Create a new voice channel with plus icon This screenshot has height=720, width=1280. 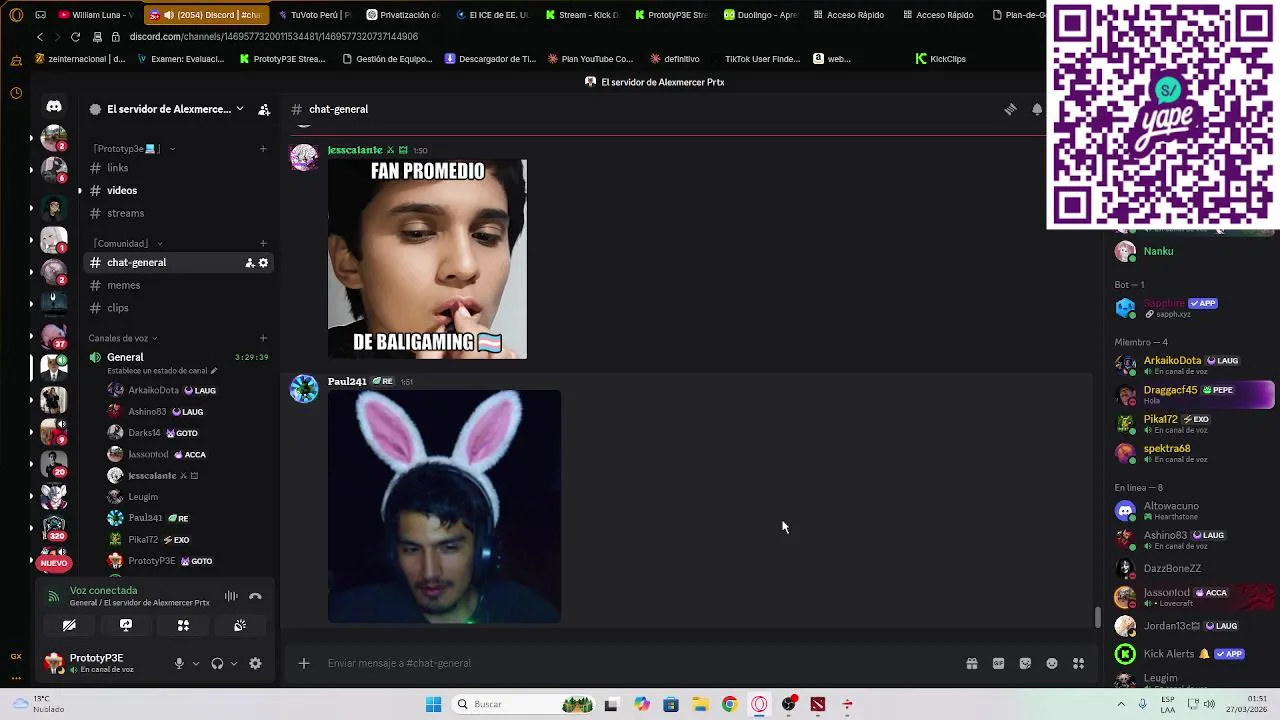pos(263,338)
